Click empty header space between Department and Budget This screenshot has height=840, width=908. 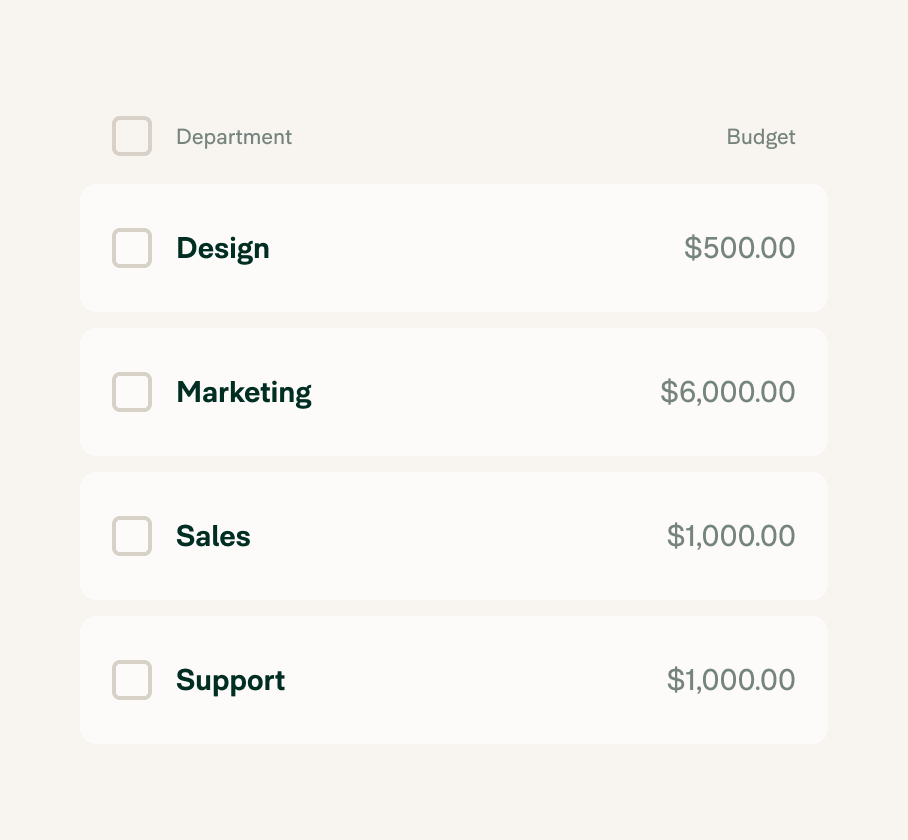[510, 137]
